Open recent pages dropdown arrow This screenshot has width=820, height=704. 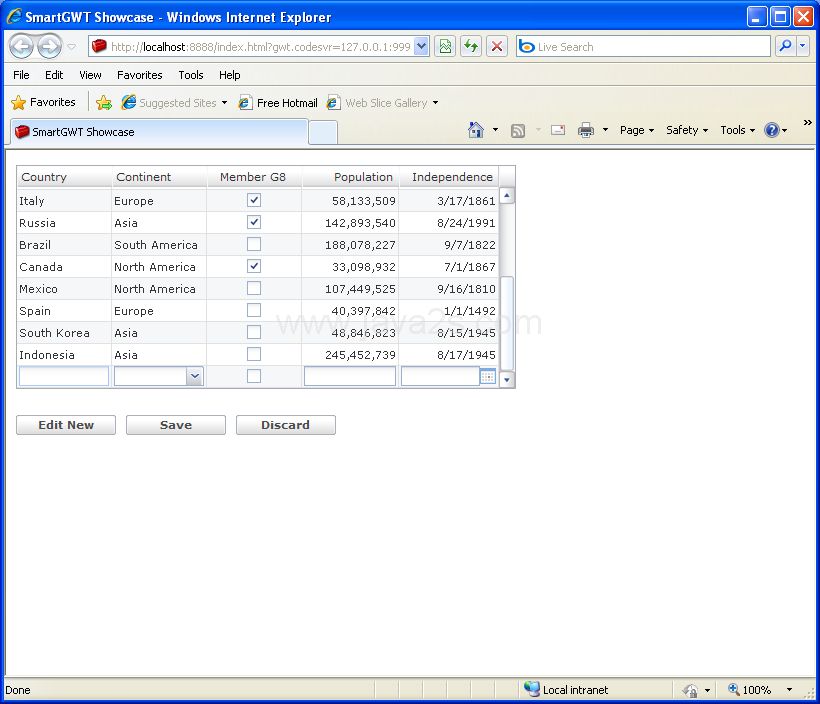(72, 47)
